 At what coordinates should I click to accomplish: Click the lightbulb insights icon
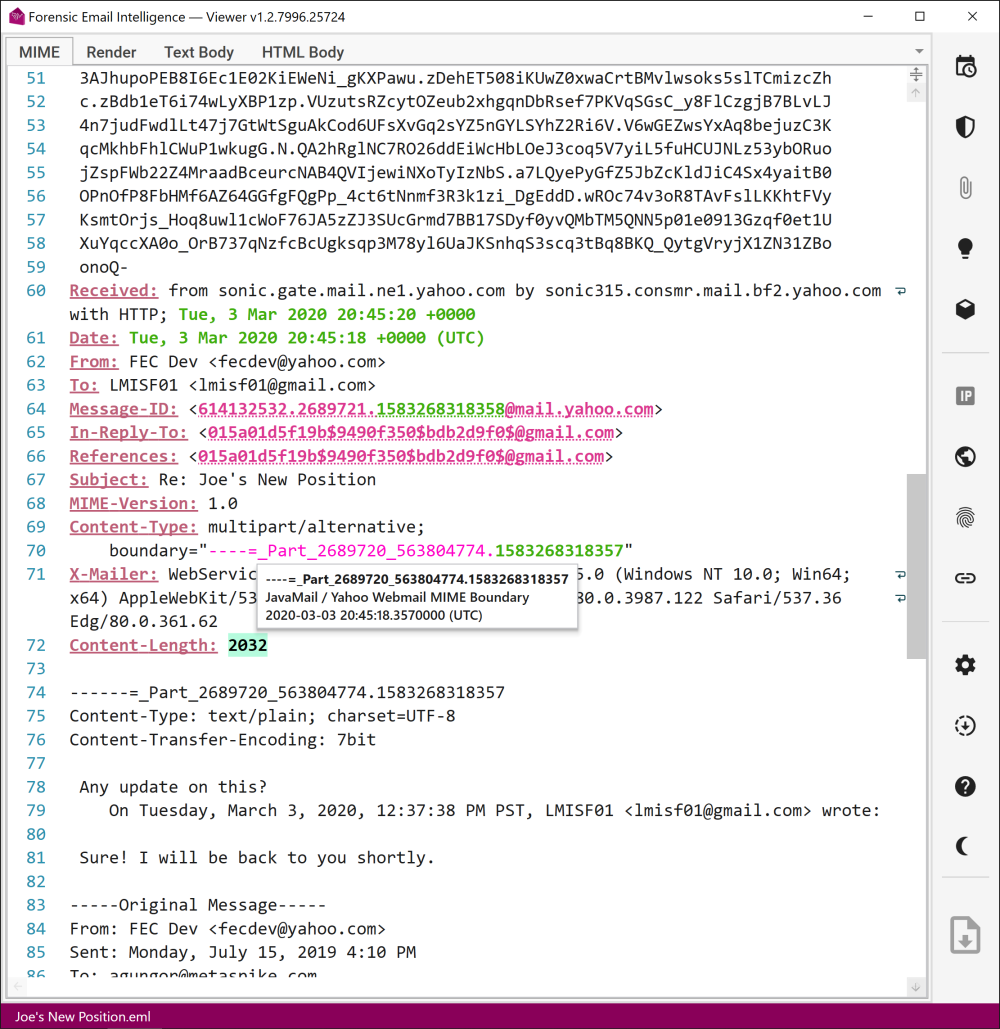tap(965, 248)
